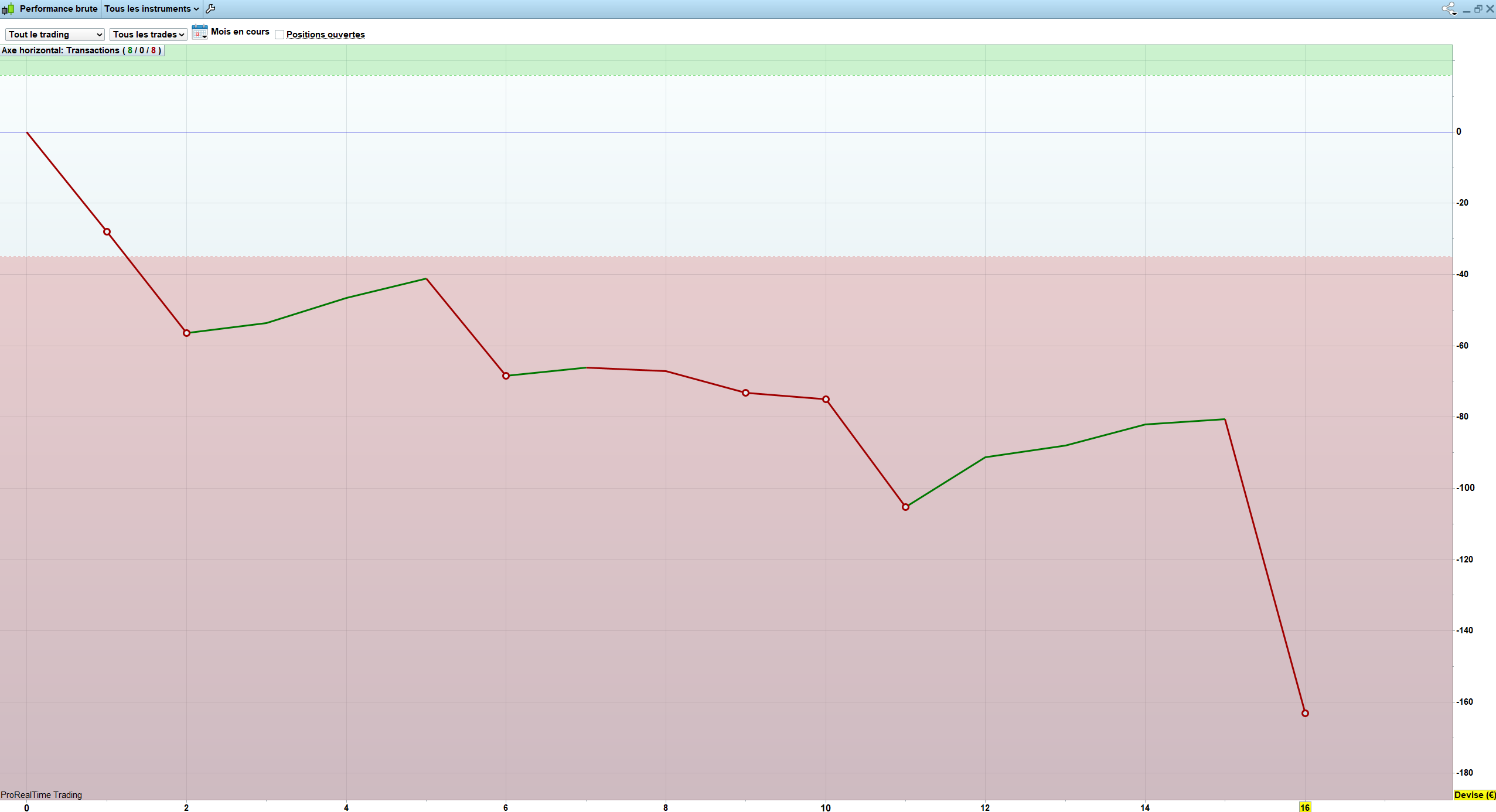This screenshot has height=812, width=1496.
Task: Open the wrench settings icon
Action: pos(211,9)
